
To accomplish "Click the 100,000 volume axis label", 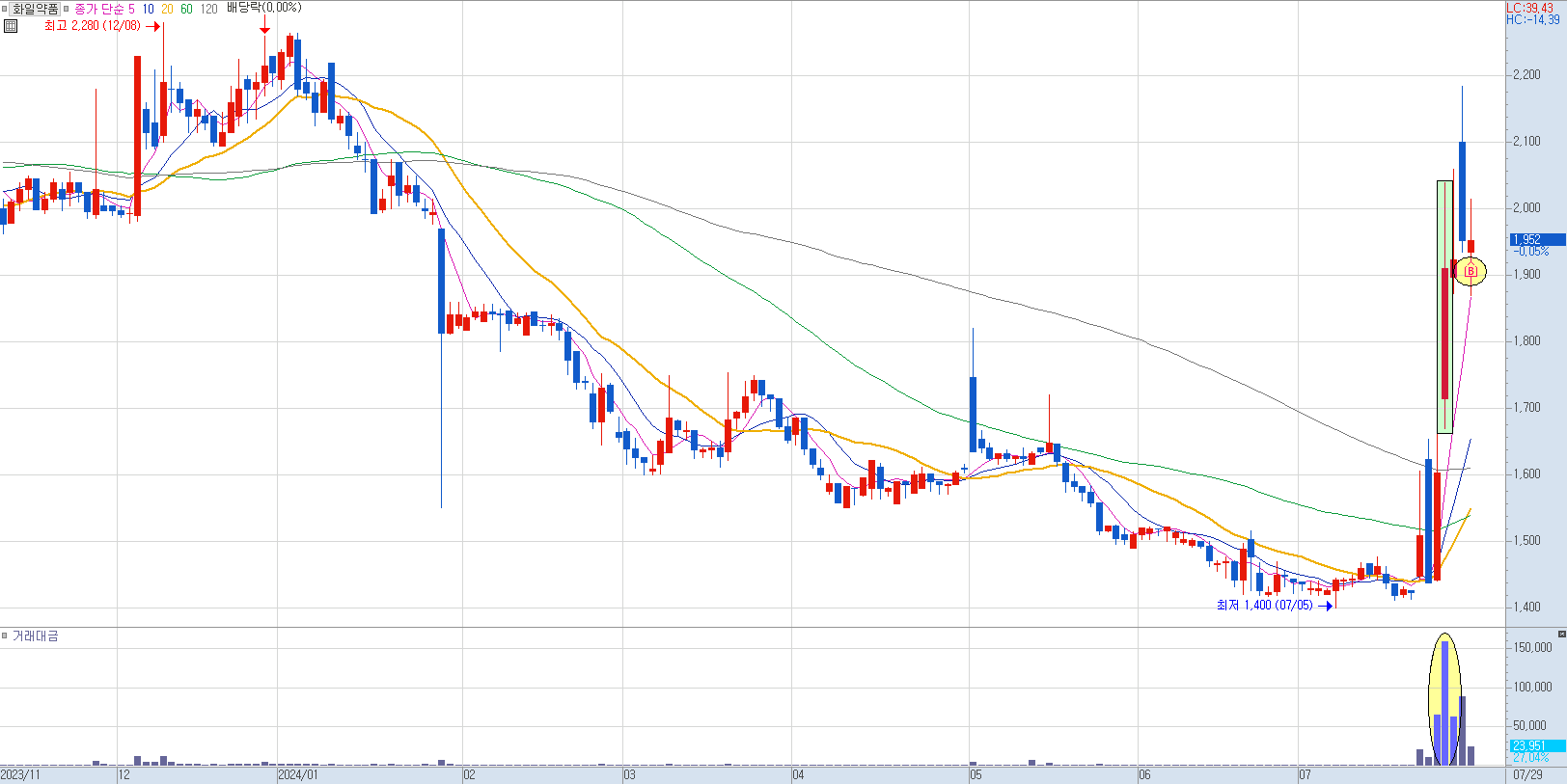I will (x=1532, y=687).
